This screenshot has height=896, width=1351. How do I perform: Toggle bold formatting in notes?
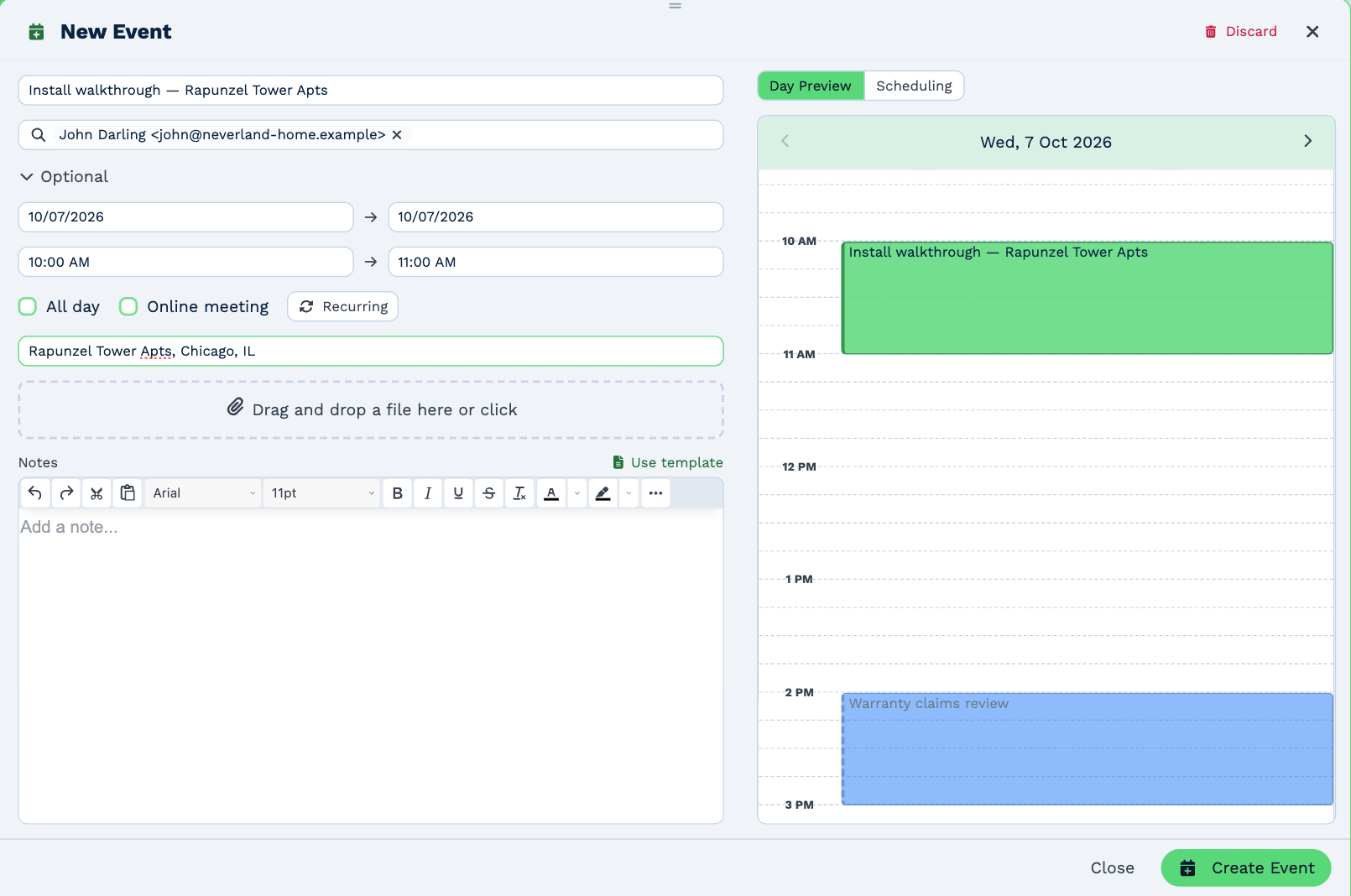(x=398, y=493)
